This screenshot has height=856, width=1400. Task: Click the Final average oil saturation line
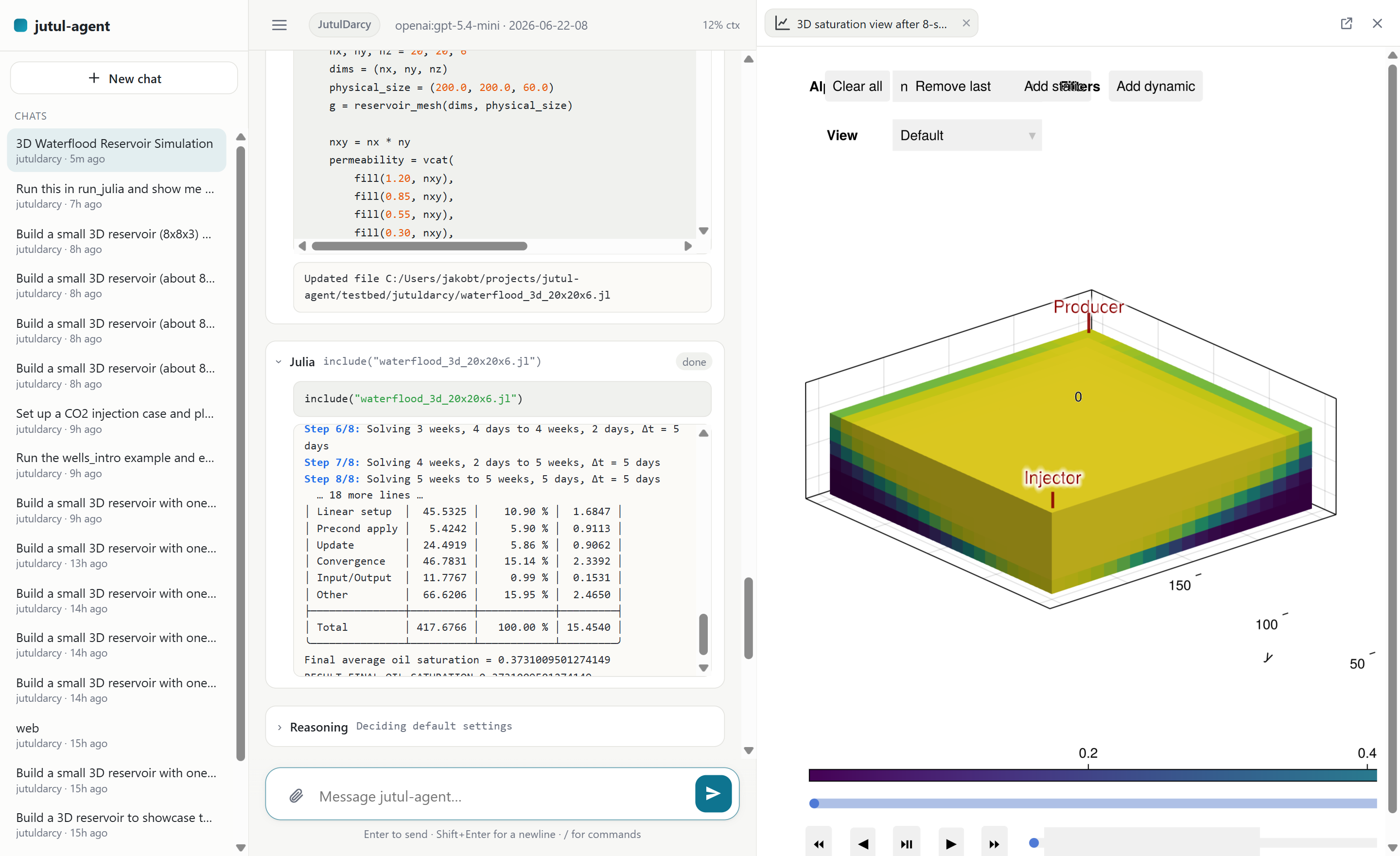[x=457, y=660]
